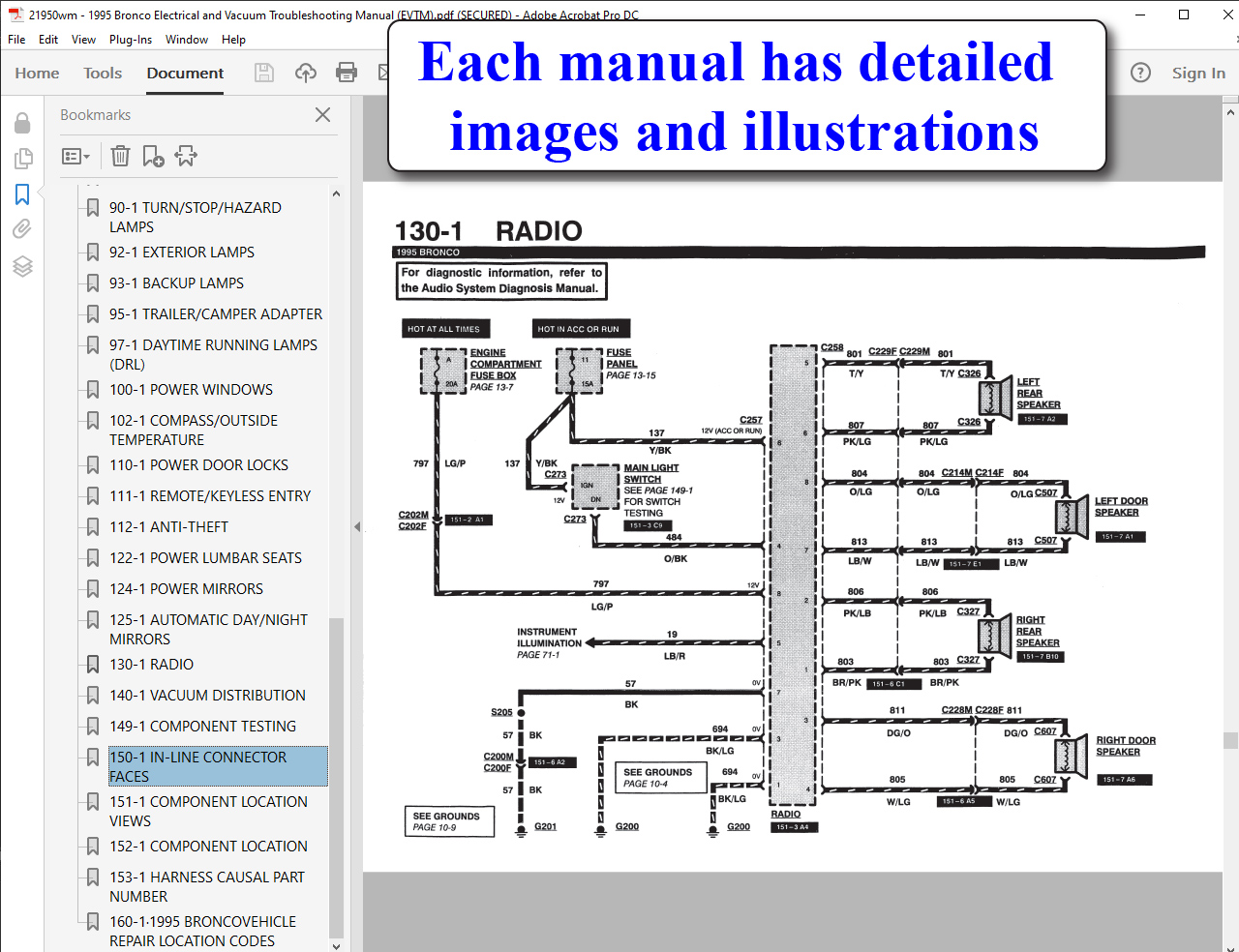This screenshot has width=1239, height=952.
Task: Open bookmark 160-1 1995 BRONCOVEHICLE REPAIR LOCATION CODES
Action: point(202,931)
